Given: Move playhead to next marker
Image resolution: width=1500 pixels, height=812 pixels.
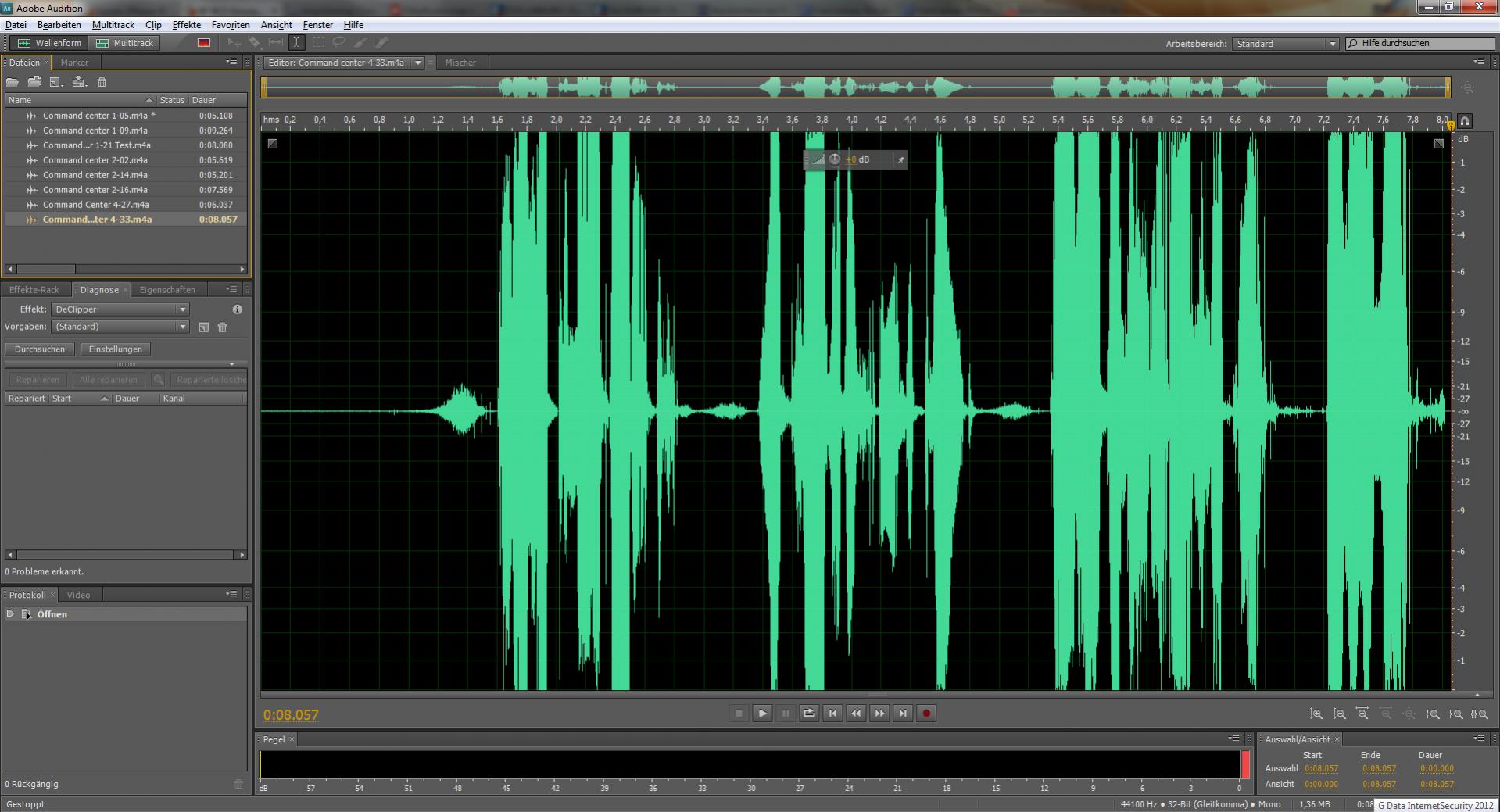Looking at the screenshot, I should (x=903, y=714).
